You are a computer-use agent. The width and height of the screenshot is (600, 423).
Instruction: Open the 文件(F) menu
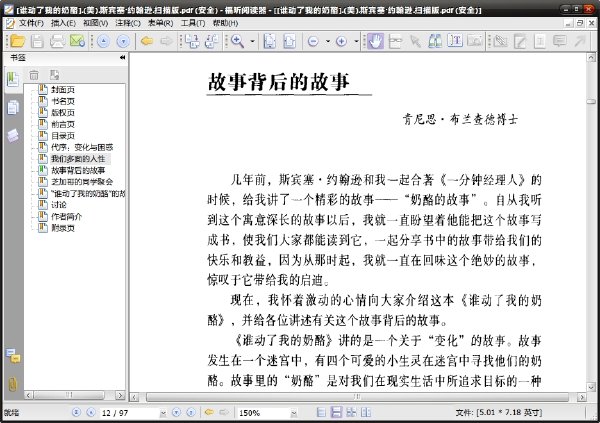tap(31, 23)
